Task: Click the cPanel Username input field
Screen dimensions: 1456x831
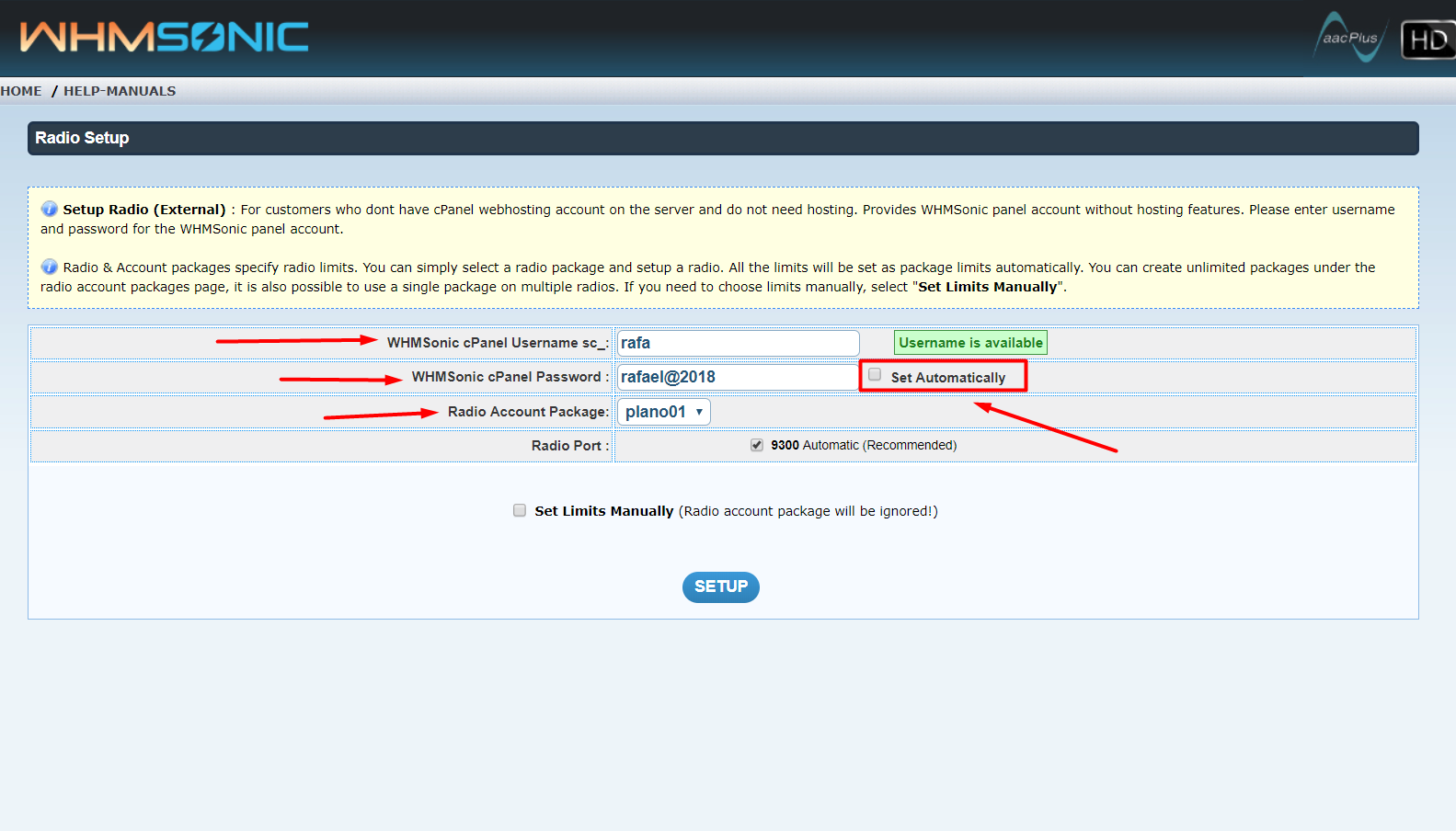Action: 738,343
